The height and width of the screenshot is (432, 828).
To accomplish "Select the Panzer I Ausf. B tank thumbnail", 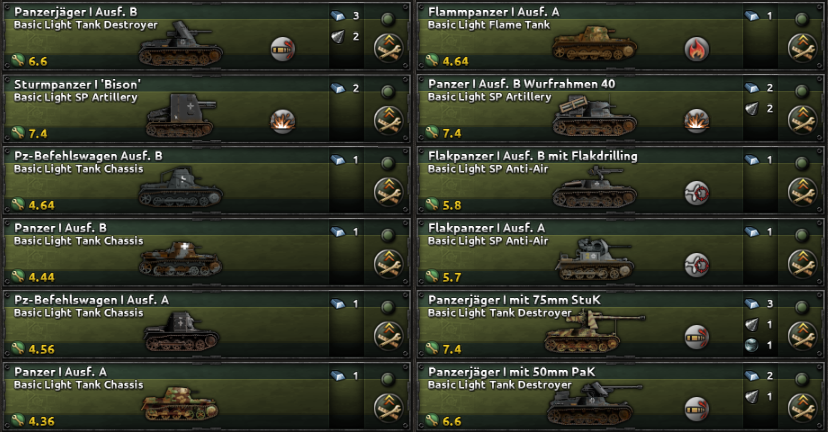I will (x=180, y=259).
